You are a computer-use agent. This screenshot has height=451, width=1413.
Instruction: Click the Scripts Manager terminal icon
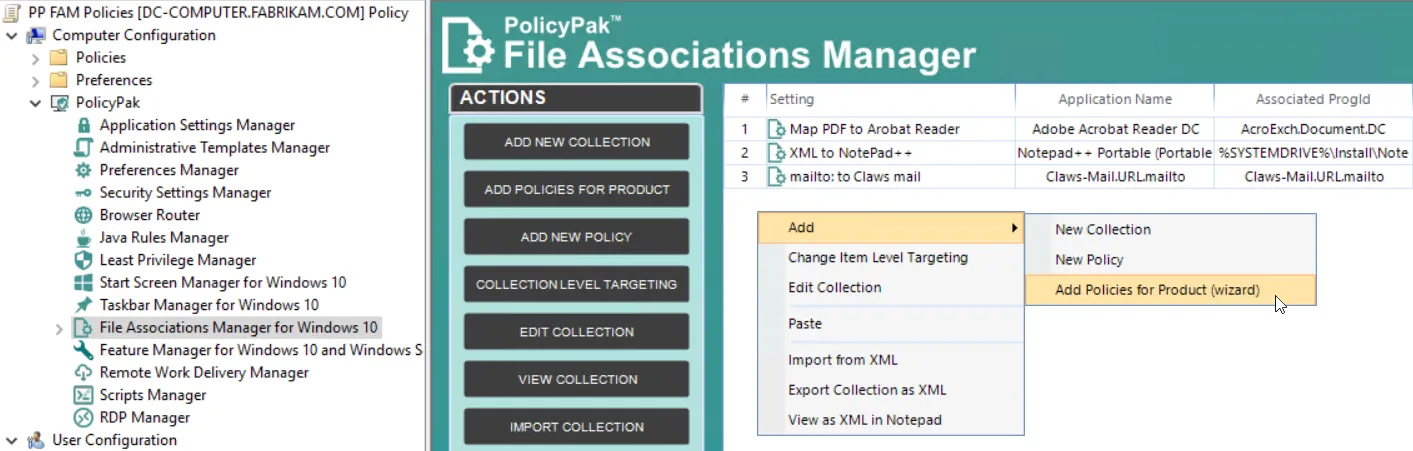click(x=84, y=395)
